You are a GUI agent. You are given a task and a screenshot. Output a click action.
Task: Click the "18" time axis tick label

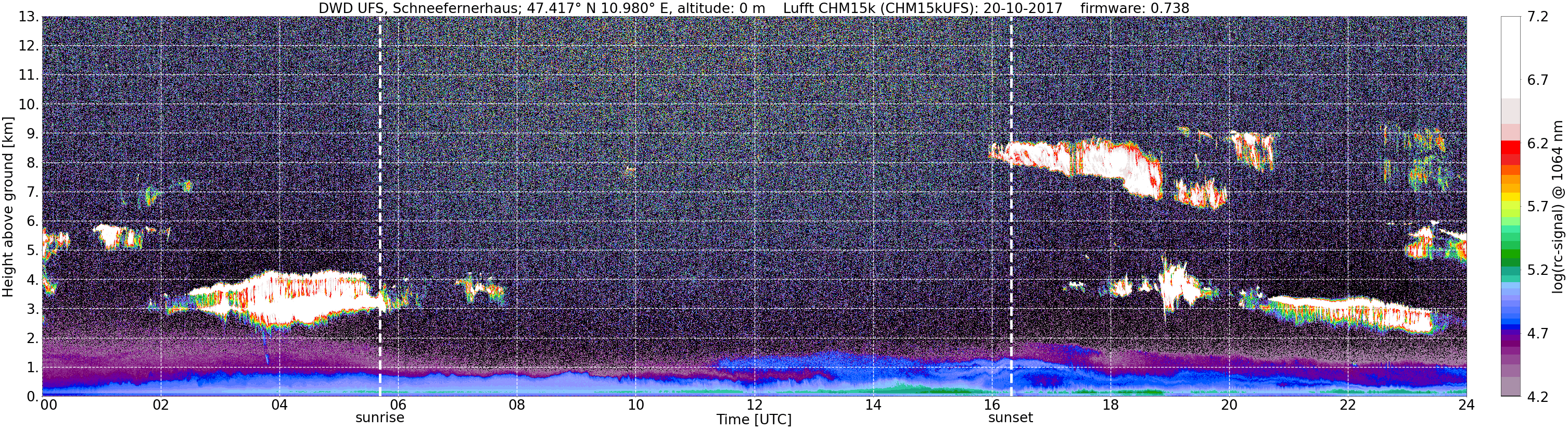point(1110,405)
